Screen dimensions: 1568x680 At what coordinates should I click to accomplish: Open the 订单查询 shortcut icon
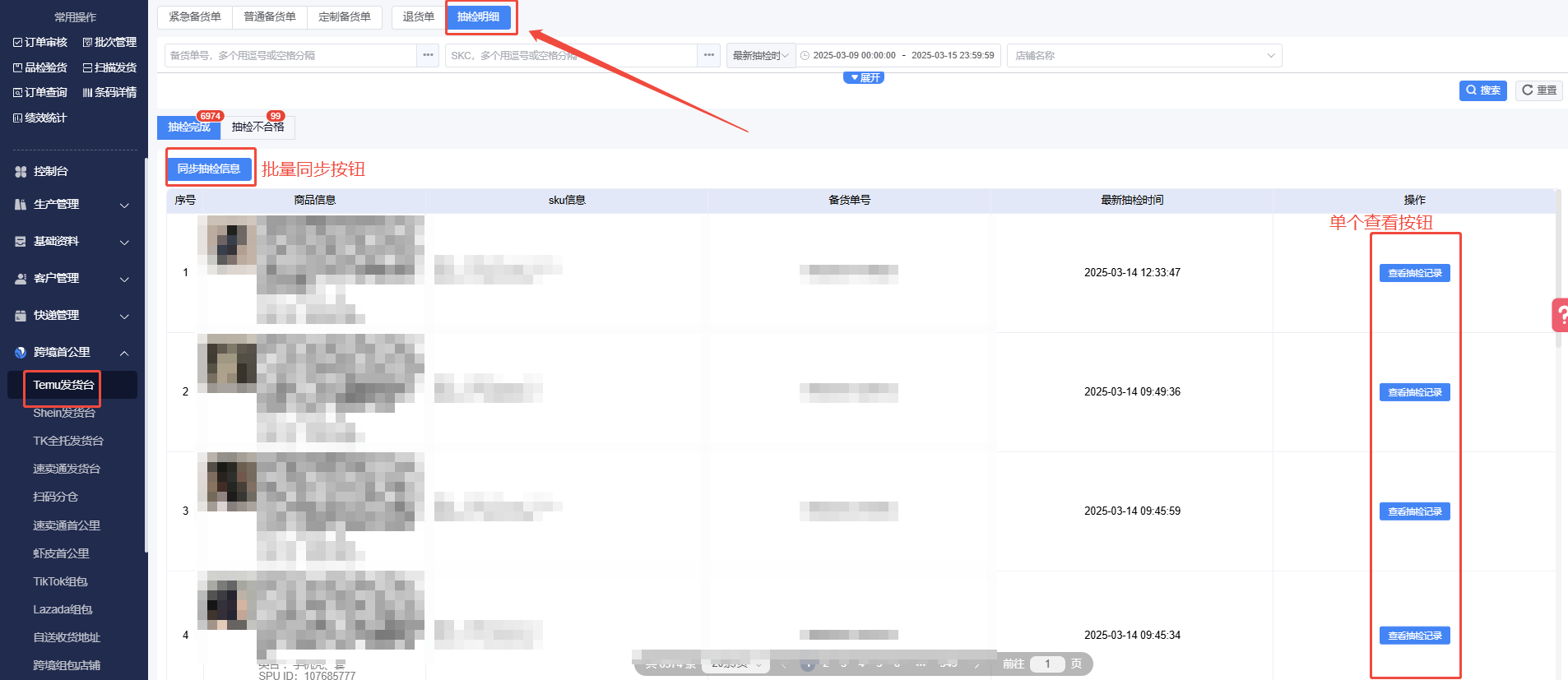(x=18, y=93)
